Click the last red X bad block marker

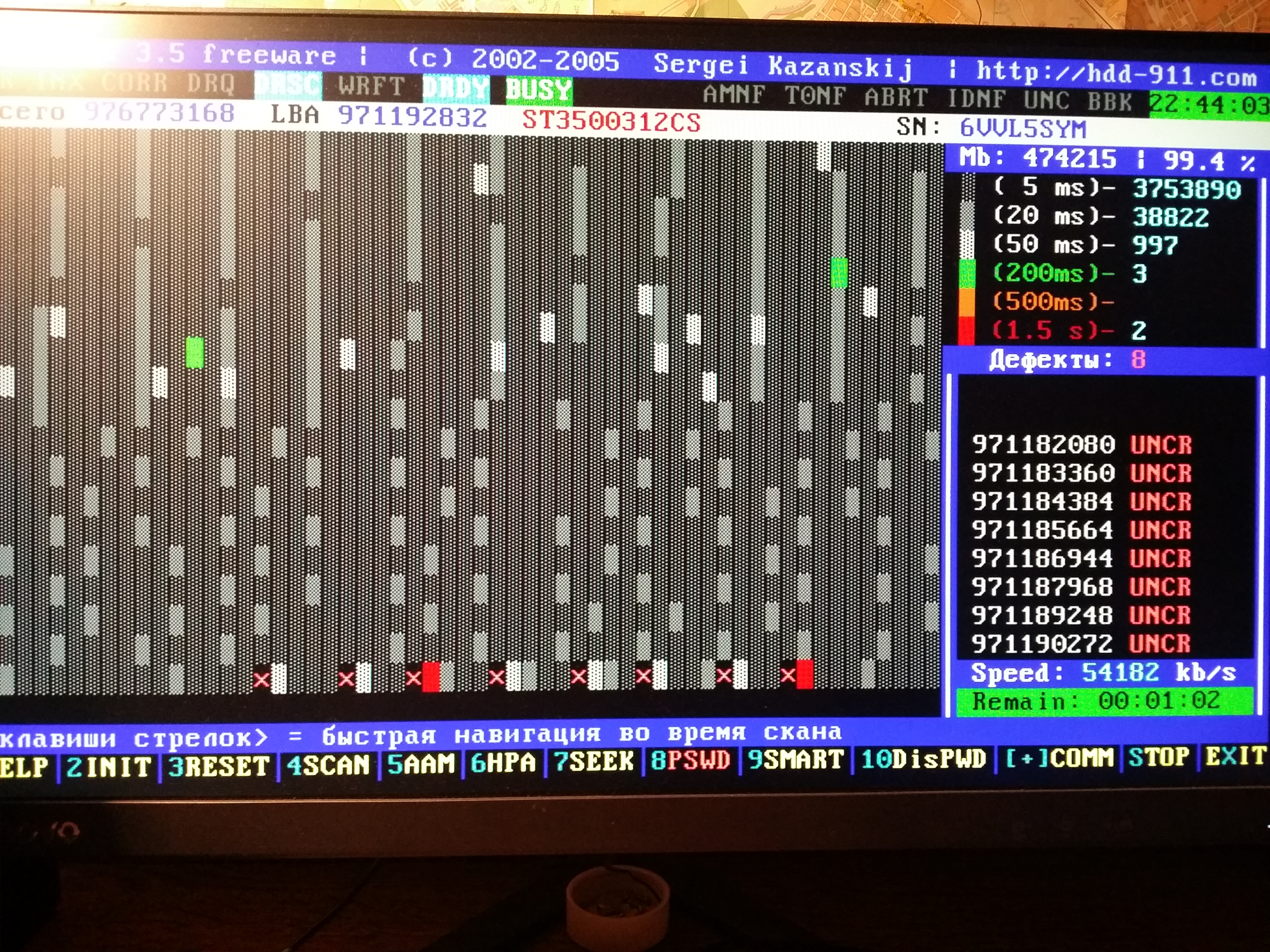(x=788, y=675)
